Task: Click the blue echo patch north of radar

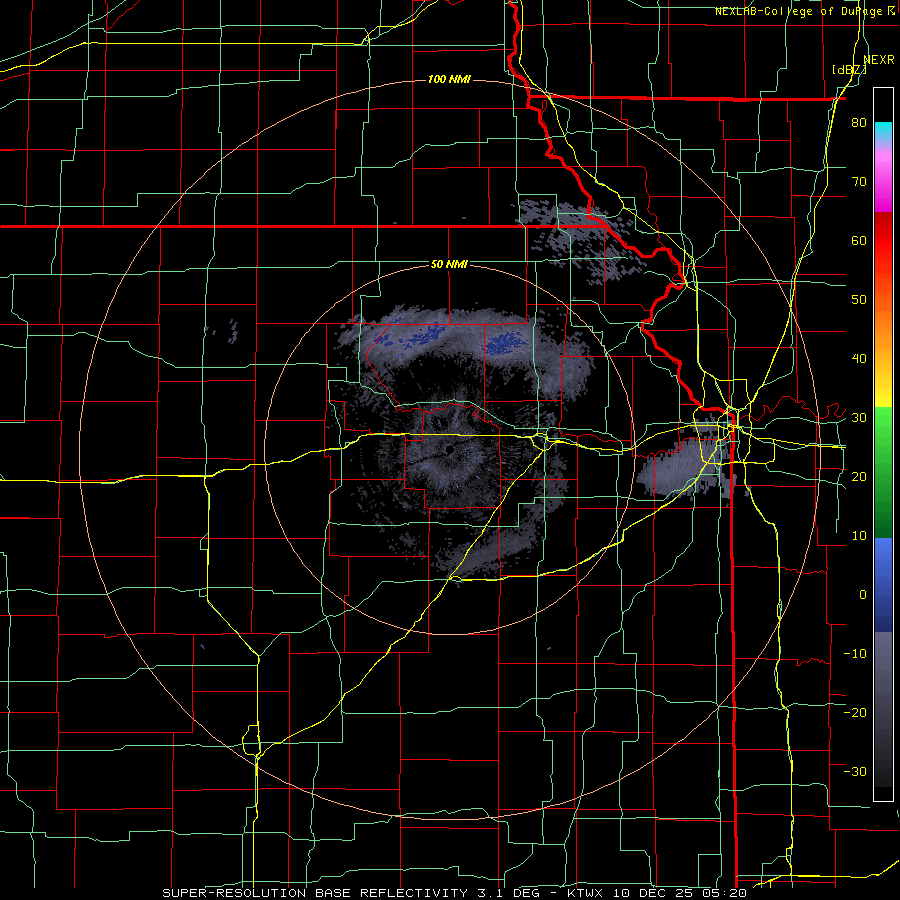Action: pos(507,343)
